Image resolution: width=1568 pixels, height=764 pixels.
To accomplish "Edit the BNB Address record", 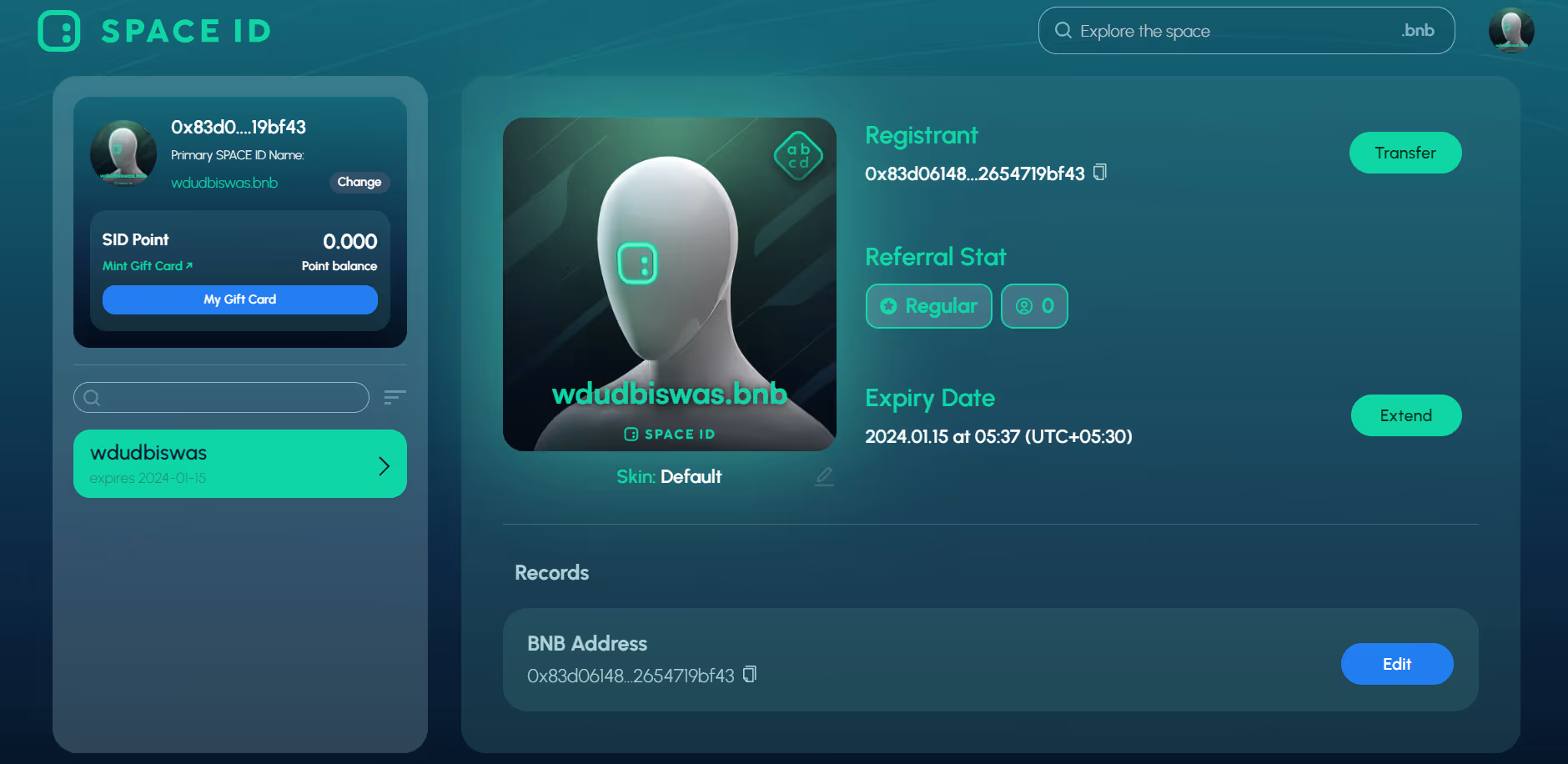I will 1396,664.
